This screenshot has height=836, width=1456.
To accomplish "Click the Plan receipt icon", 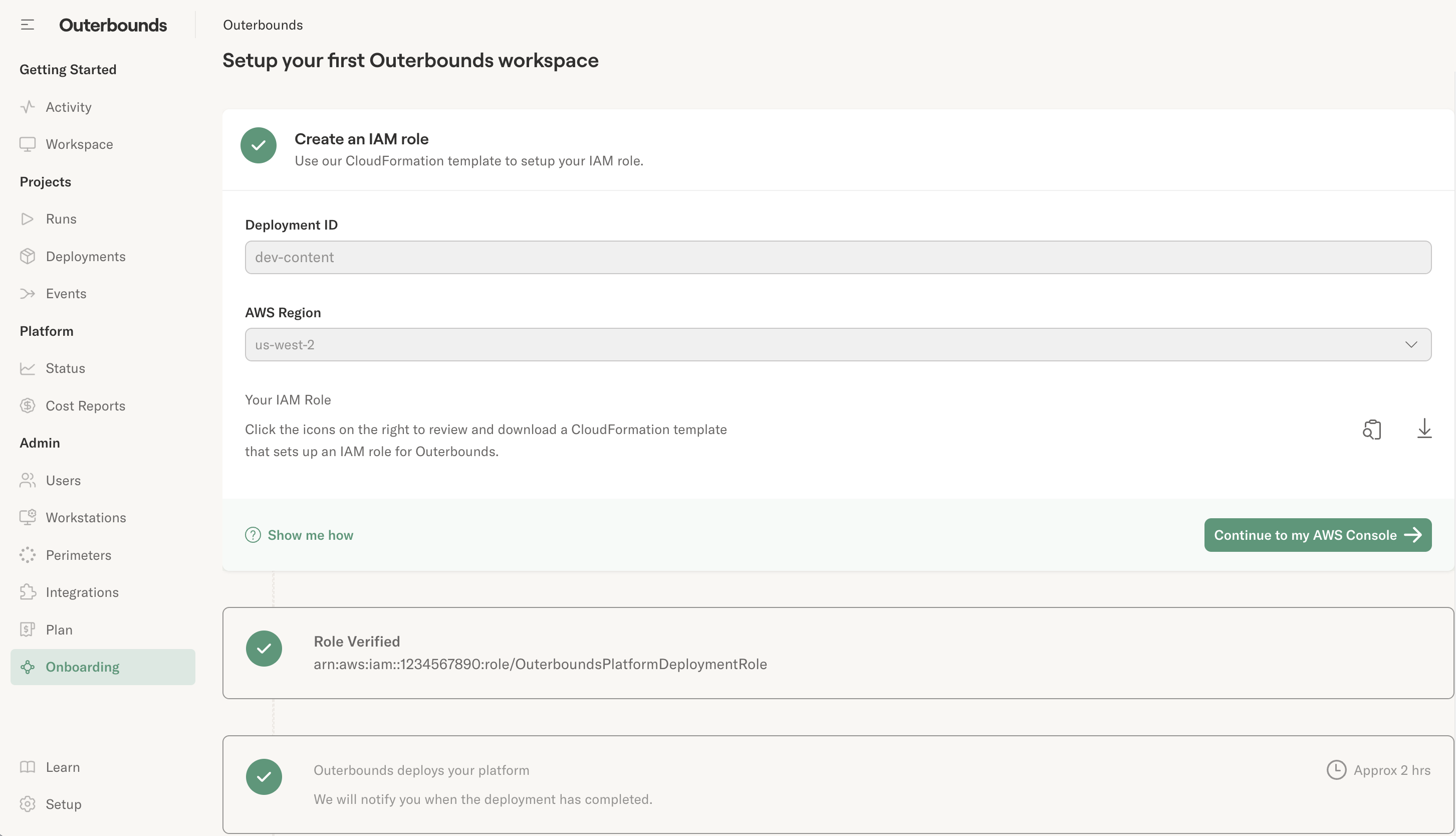I will pyautogui.click(x=28, y=630).
